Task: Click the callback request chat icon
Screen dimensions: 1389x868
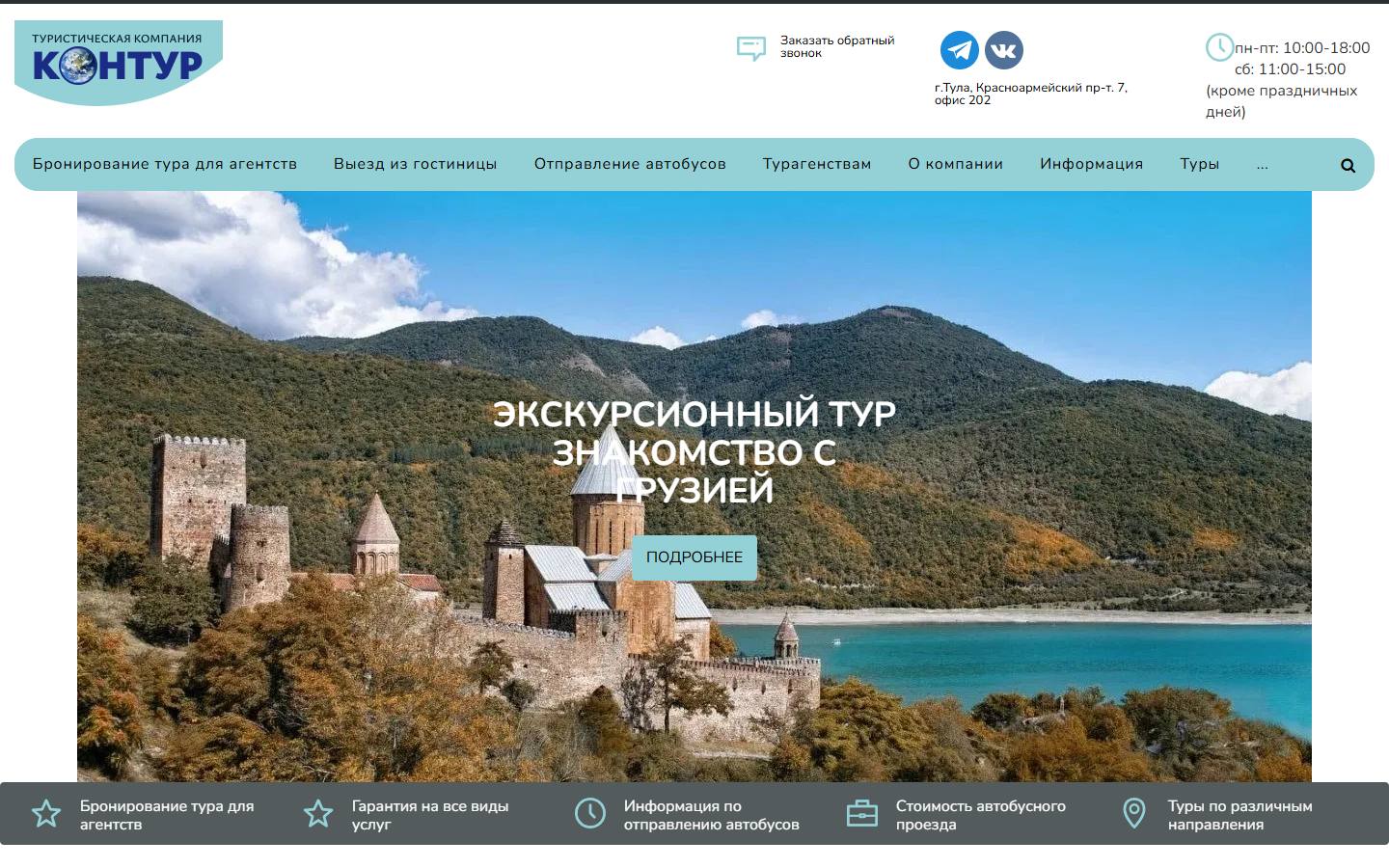Action: click(750, 48)
